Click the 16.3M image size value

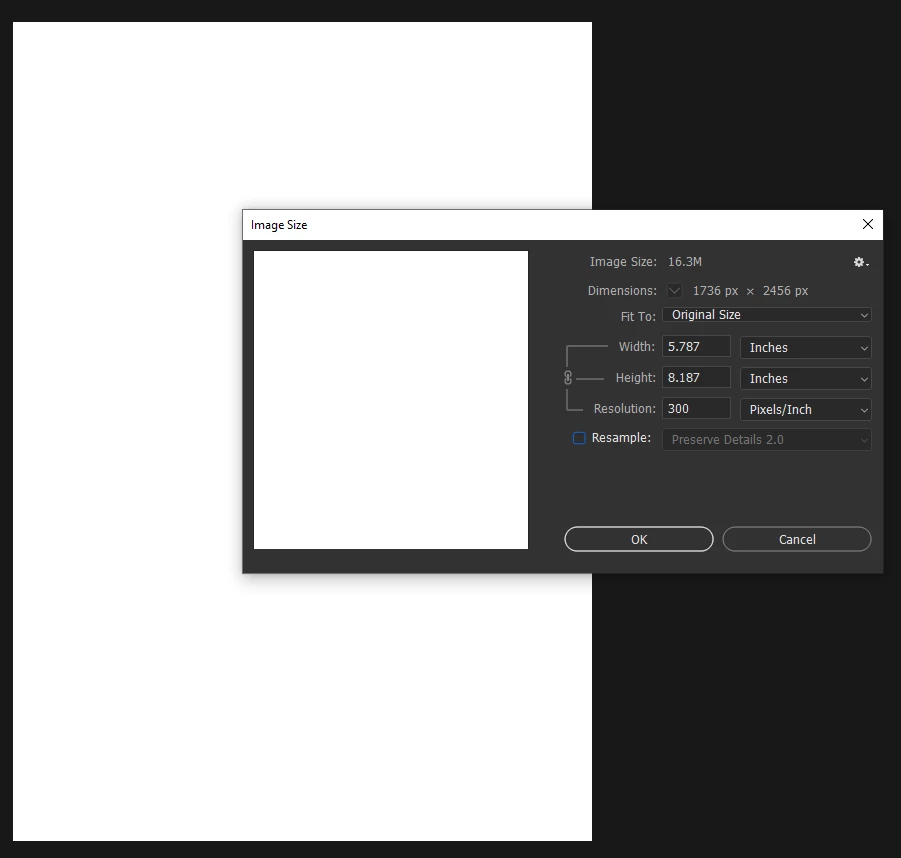click(x=684, y=261)
